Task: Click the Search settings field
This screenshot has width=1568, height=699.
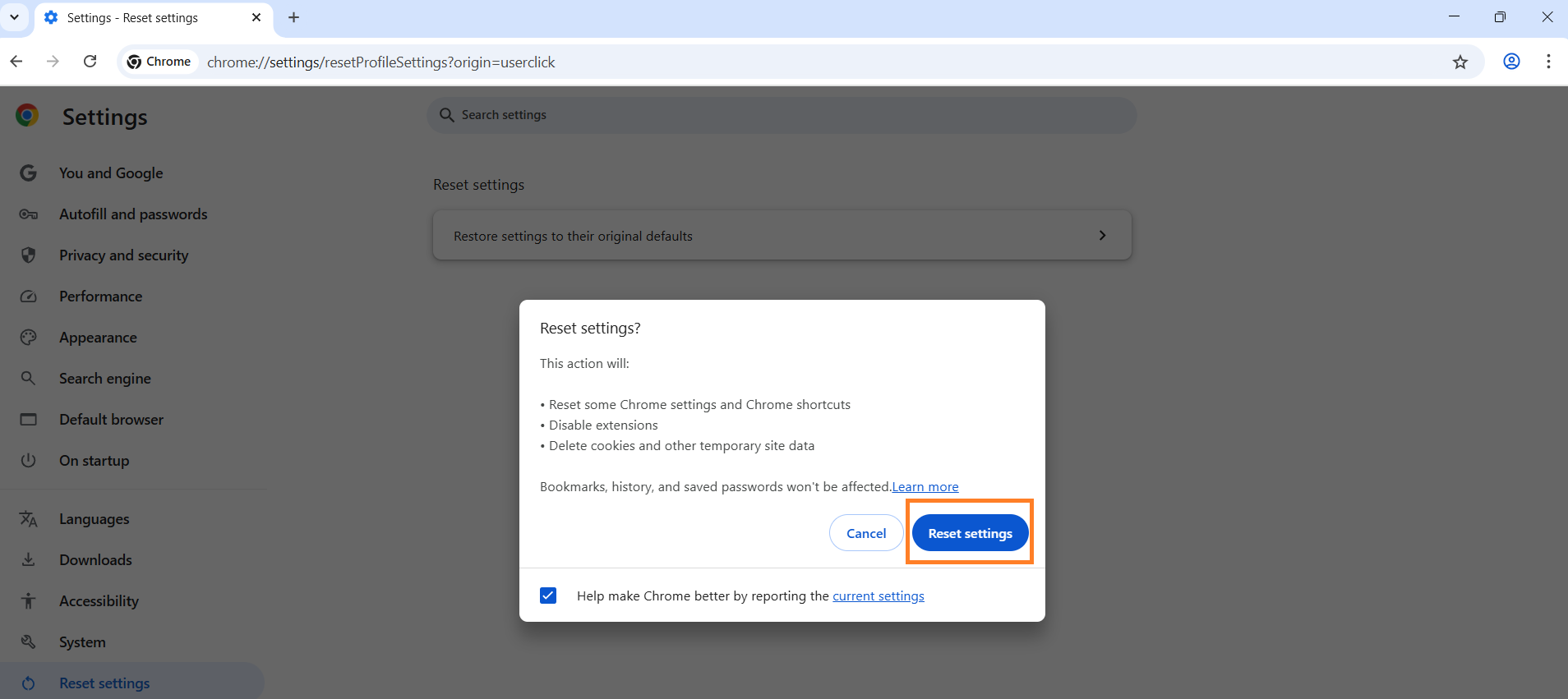Action: [781, 115]
